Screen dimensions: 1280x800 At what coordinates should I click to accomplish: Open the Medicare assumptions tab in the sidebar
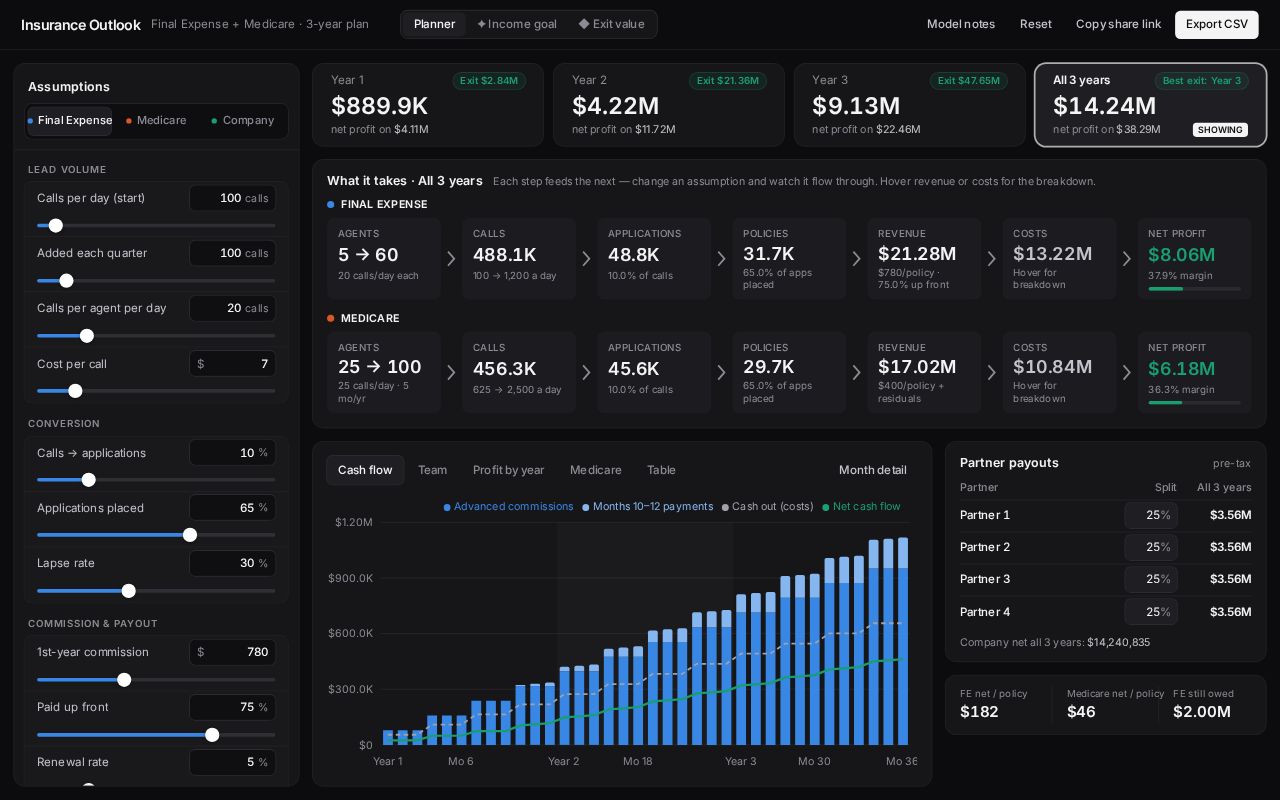[156, 121]
